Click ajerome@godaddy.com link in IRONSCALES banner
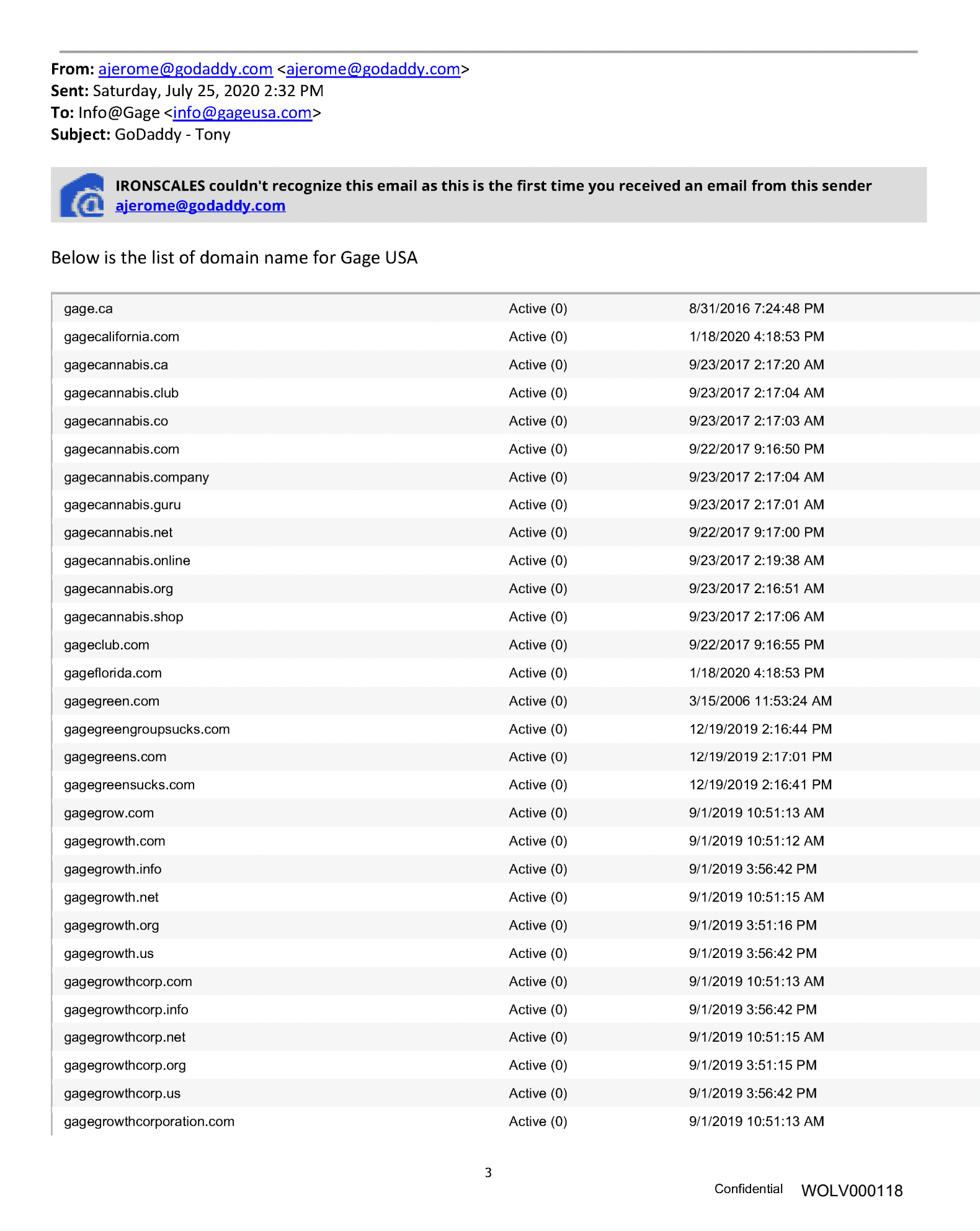The width and height of the screenshot is (980, 1231). [x=200, y=206]
